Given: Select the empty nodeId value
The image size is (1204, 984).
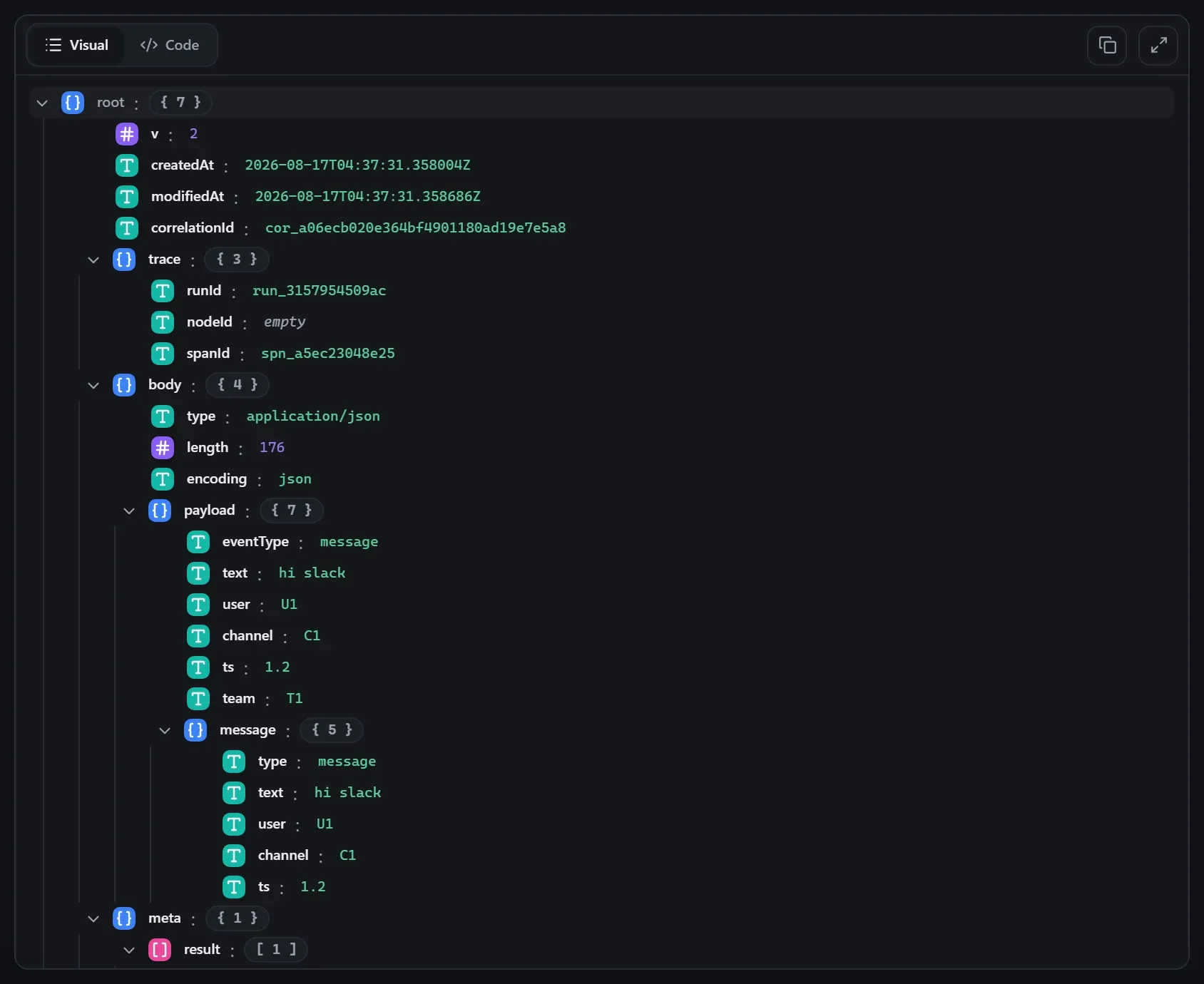Looking at the screenshot, I should tap(285, 322).
